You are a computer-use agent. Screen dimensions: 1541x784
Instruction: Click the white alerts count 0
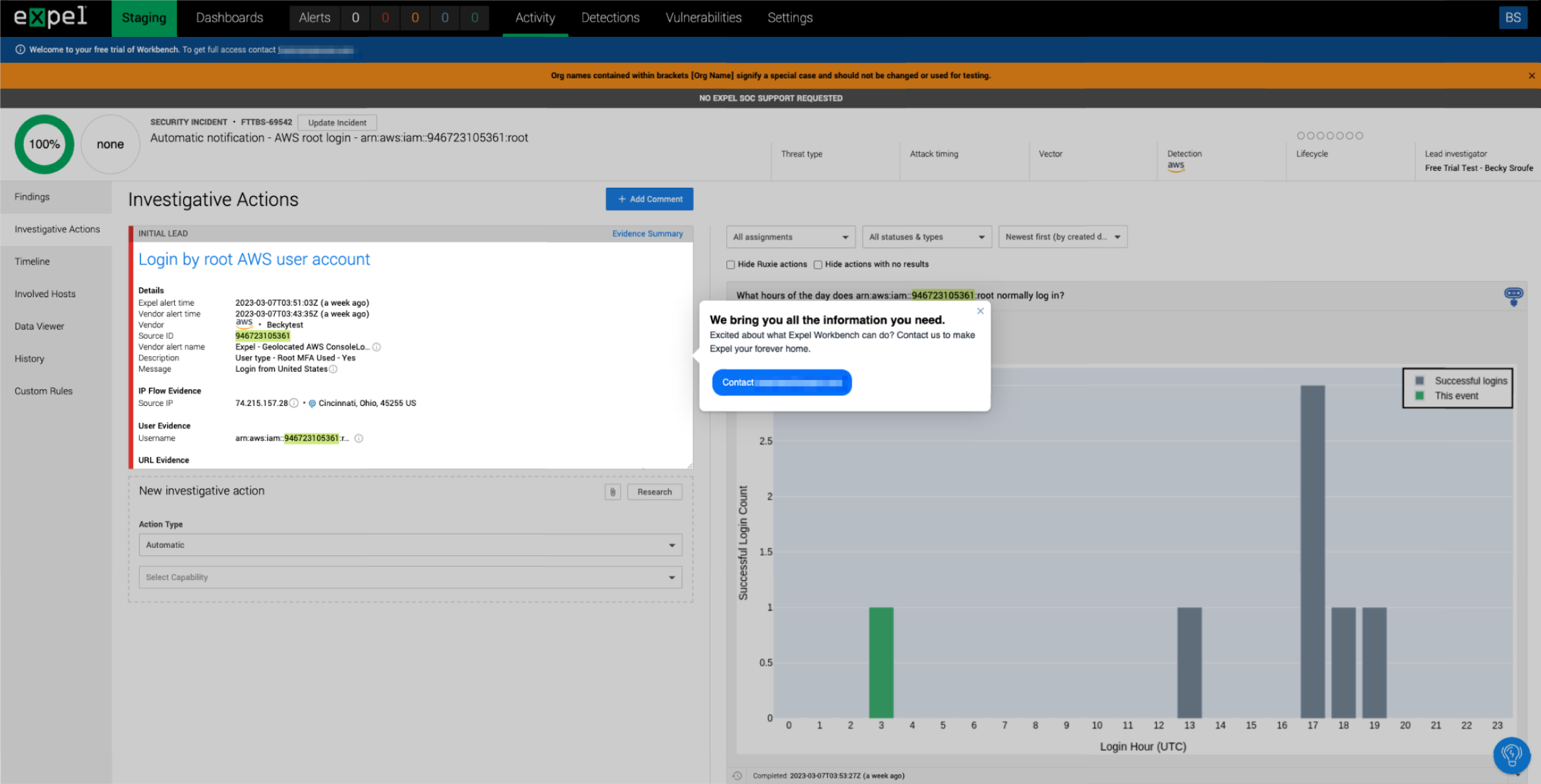click(355, 17)
